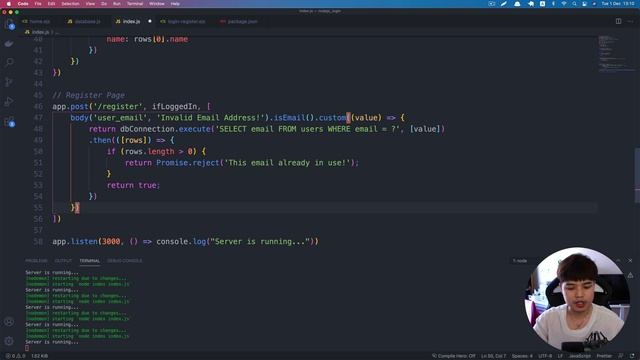Click the Spaces: 4 indentation status
640x360 pixels.
(522, 356)
